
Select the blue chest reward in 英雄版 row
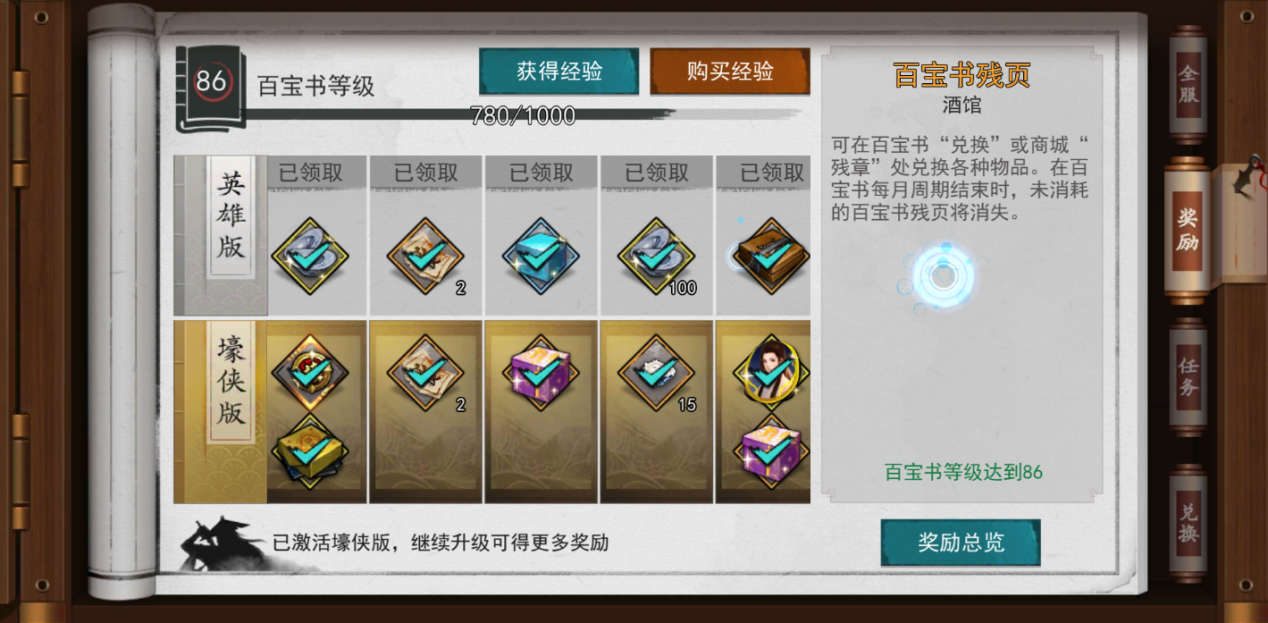541,256
